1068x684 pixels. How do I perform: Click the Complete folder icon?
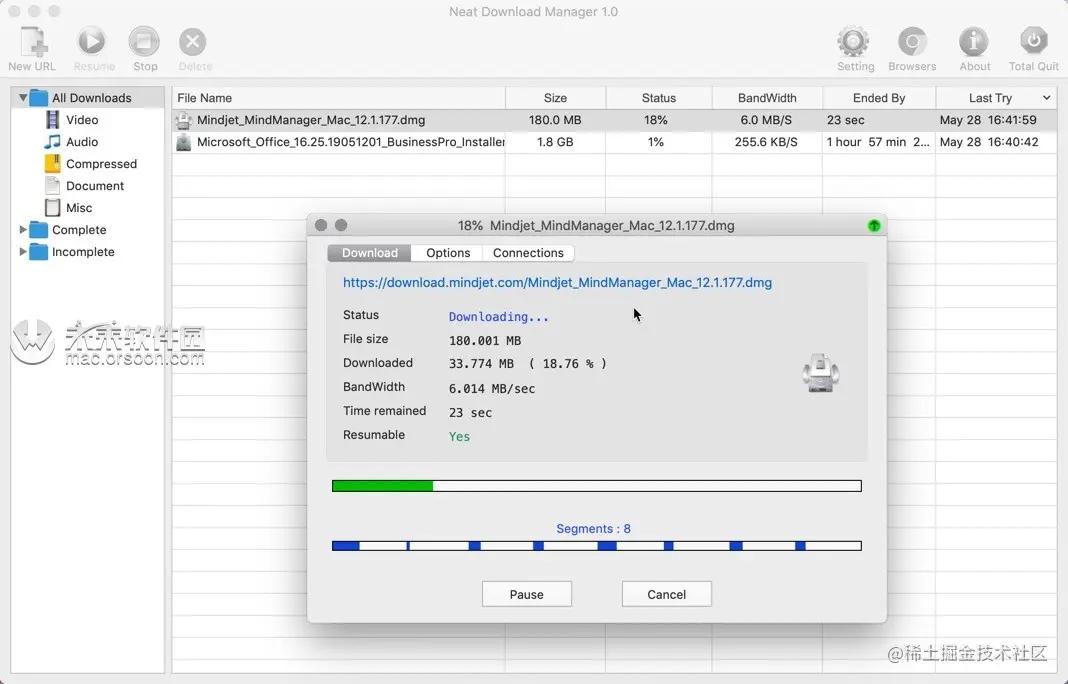point(39,230)
